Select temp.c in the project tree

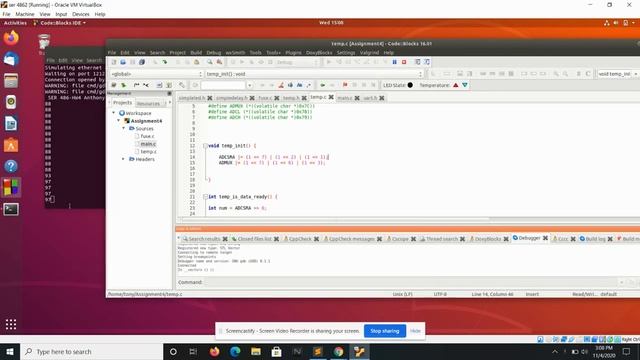[x=148, y=151]
